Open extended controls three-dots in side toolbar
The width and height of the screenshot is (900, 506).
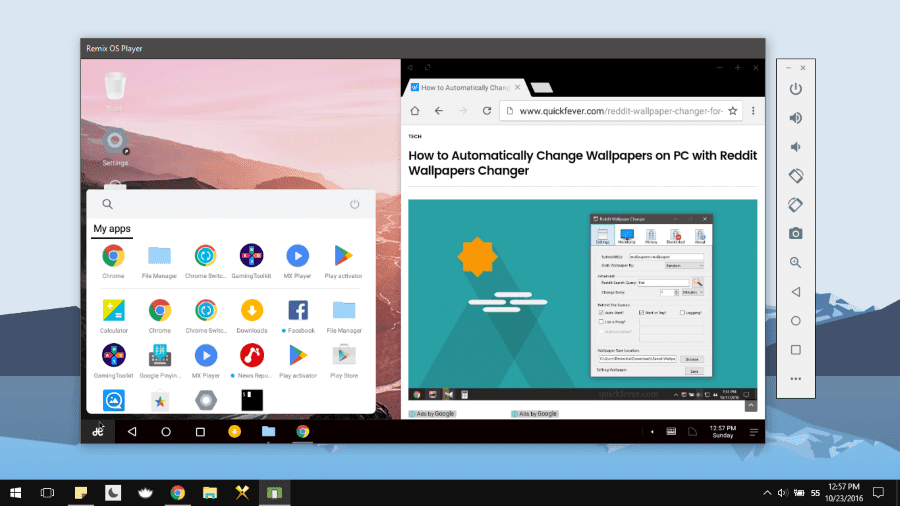796,379
